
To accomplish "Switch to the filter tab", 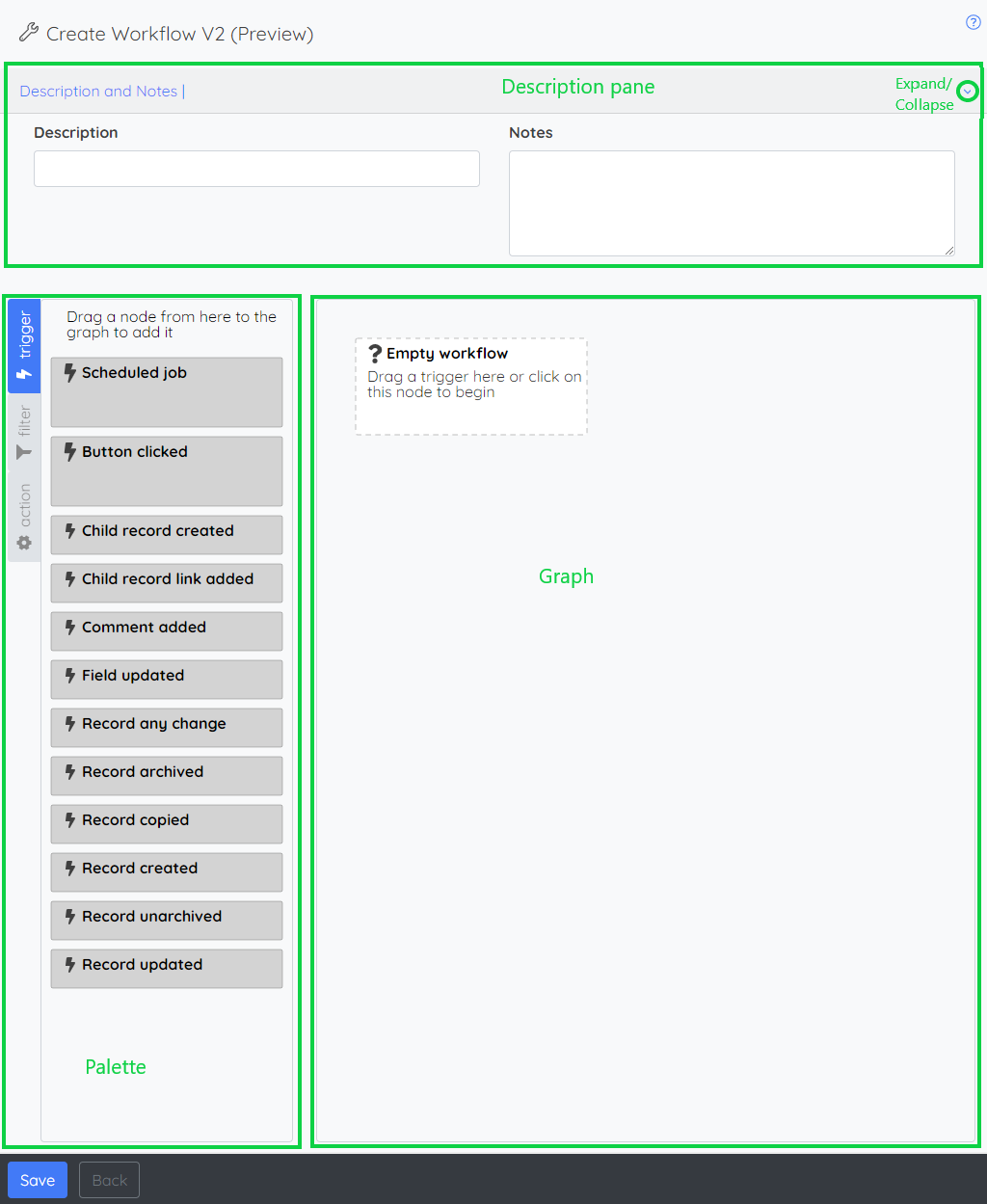I will [x=24, y=424].
